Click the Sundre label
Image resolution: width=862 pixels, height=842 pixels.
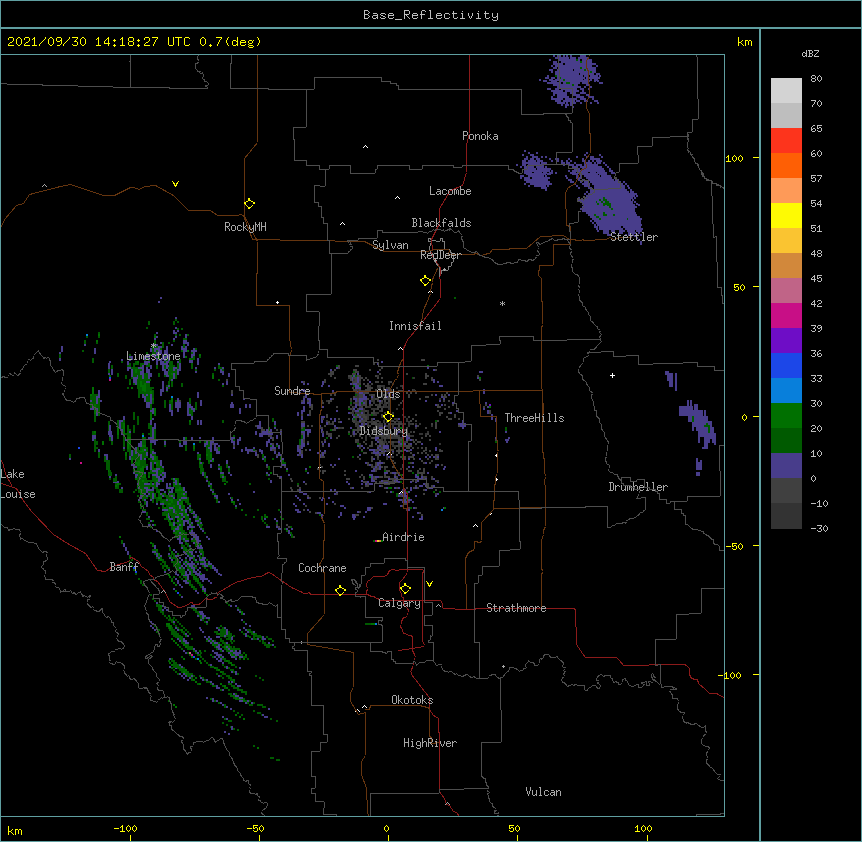pyautogui.click(x=292, y=391)
